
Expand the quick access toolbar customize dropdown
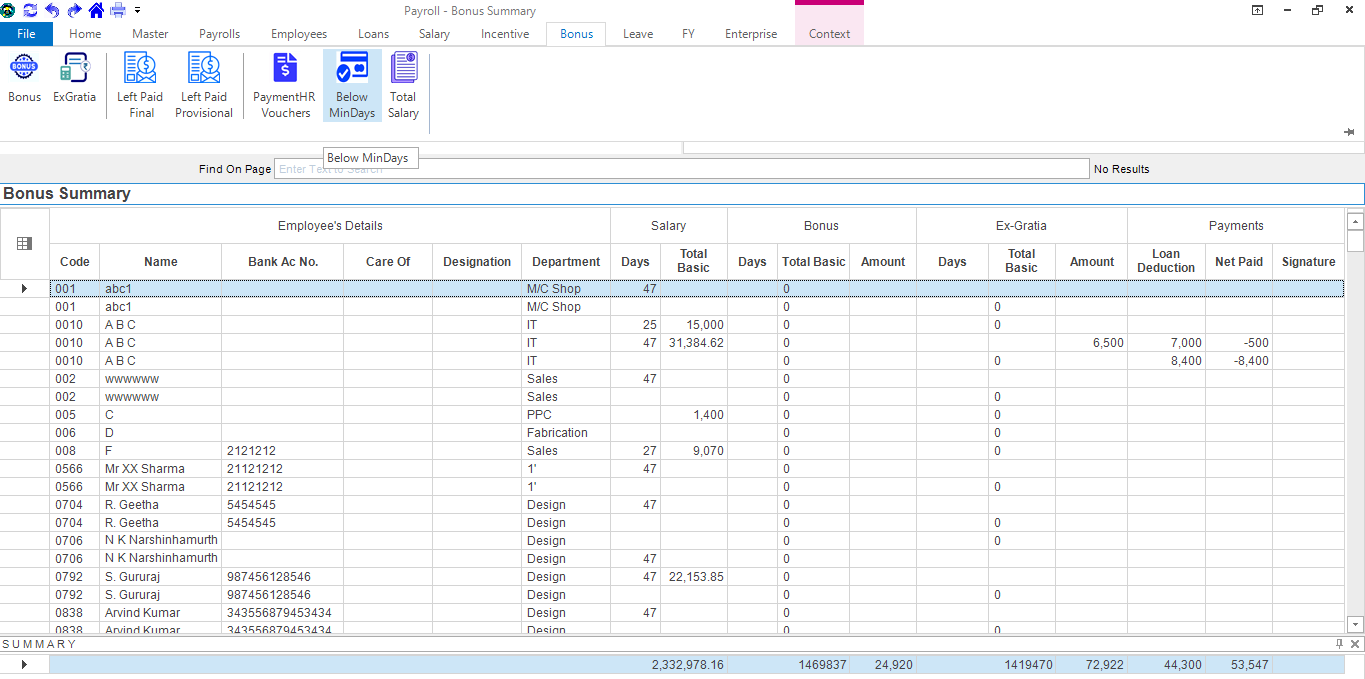pyautogui.click(x=137, y=10)
